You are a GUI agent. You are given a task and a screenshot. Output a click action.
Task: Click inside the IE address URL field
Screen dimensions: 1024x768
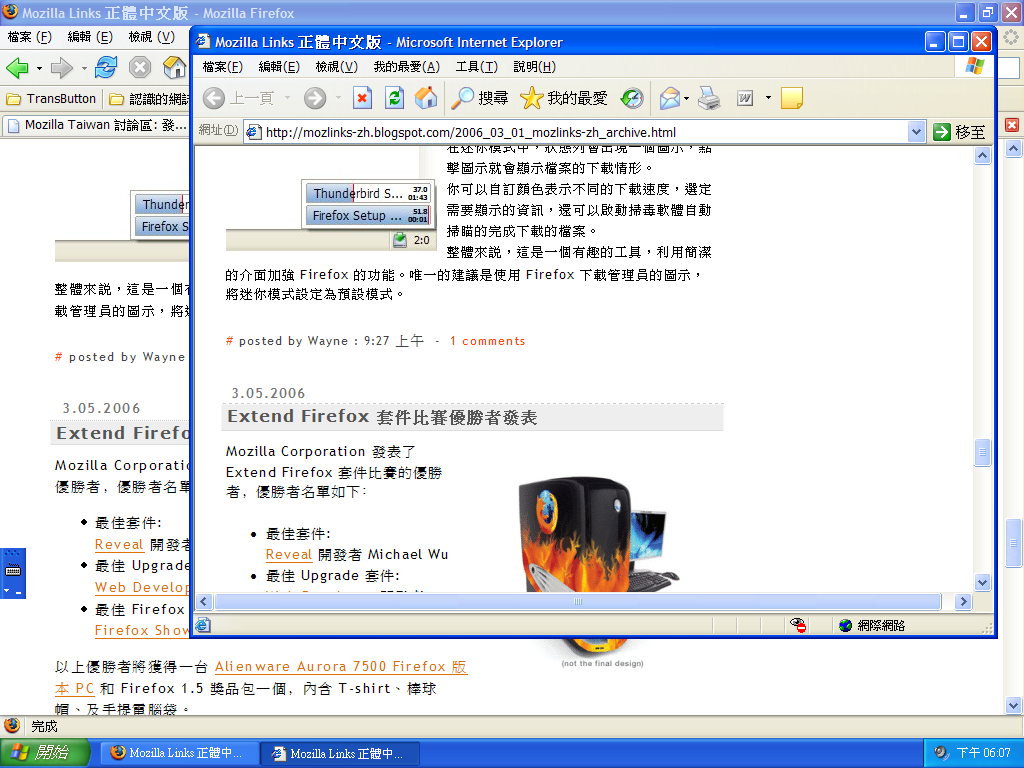coord(577,132)
